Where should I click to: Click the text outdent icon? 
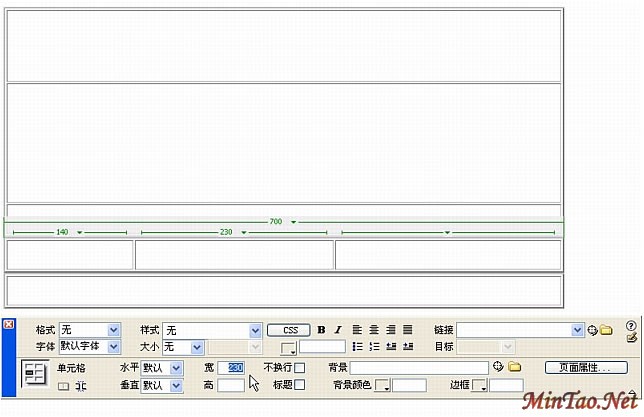(x=391, y=347)
